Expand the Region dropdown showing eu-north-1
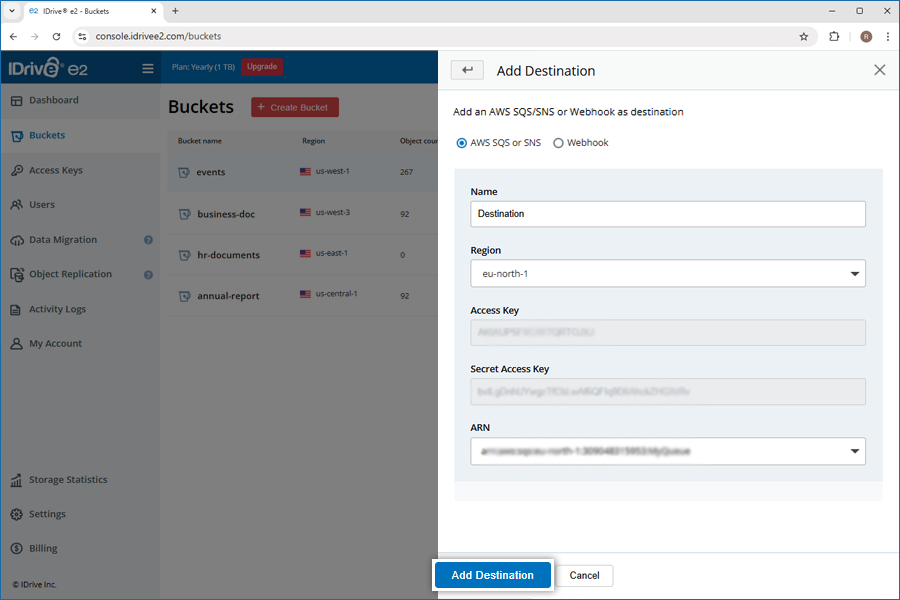The width and height of the screenshot is (900, 600). 667,273
